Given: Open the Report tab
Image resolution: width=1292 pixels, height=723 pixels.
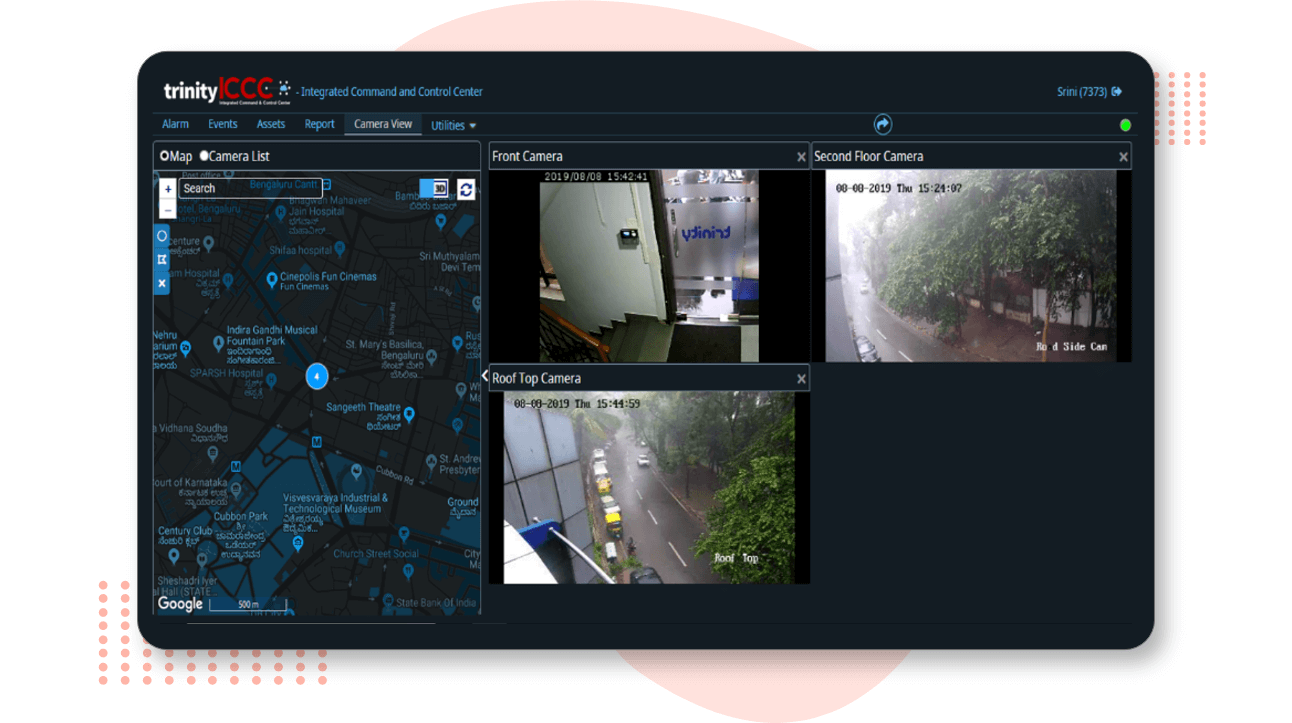Looking at the screenshot, I should click(319, 125).
